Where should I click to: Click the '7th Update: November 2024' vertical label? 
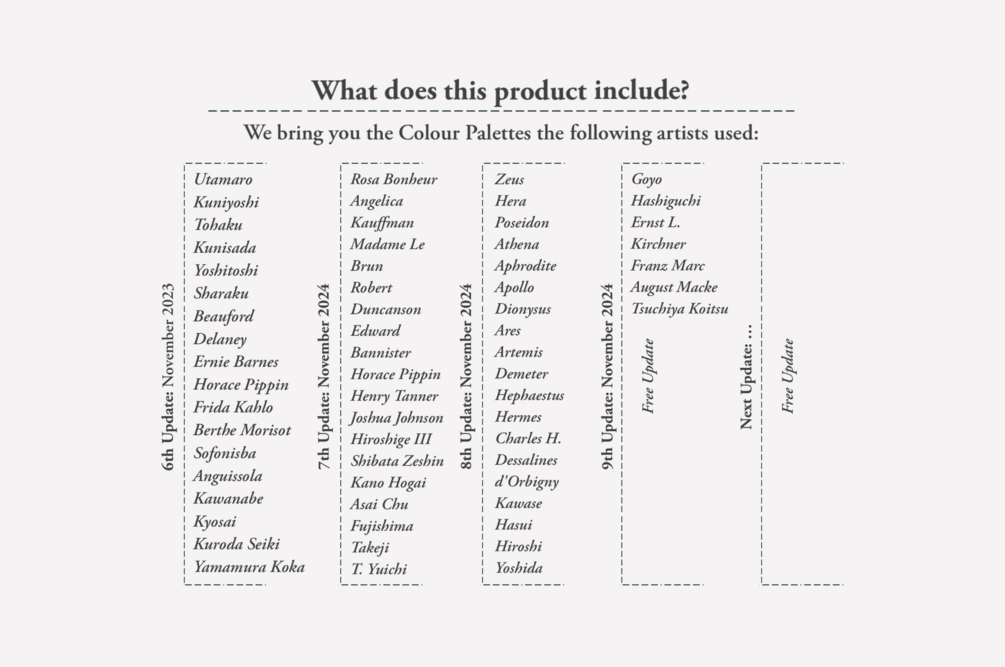(x=324, y=376)
